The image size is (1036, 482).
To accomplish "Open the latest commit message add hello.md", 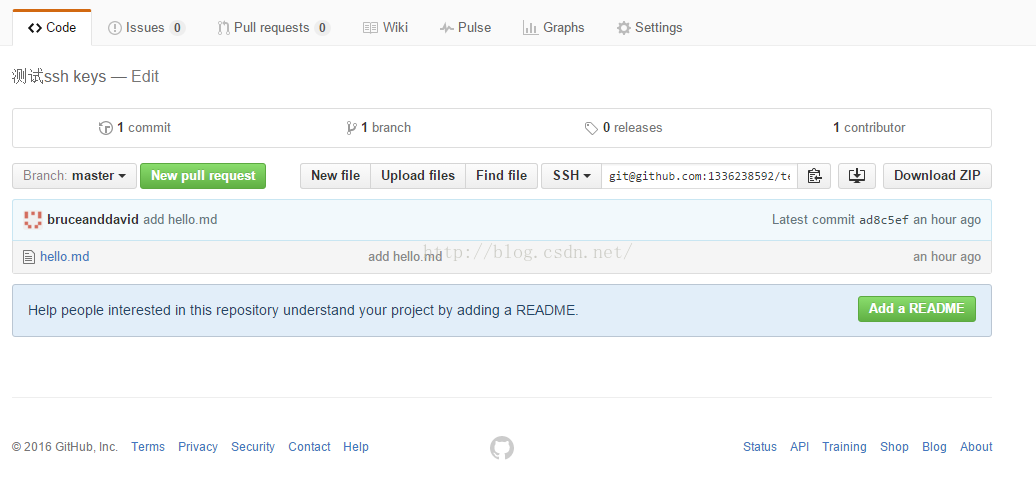I will pyautogui.click(x=180, y=220).
